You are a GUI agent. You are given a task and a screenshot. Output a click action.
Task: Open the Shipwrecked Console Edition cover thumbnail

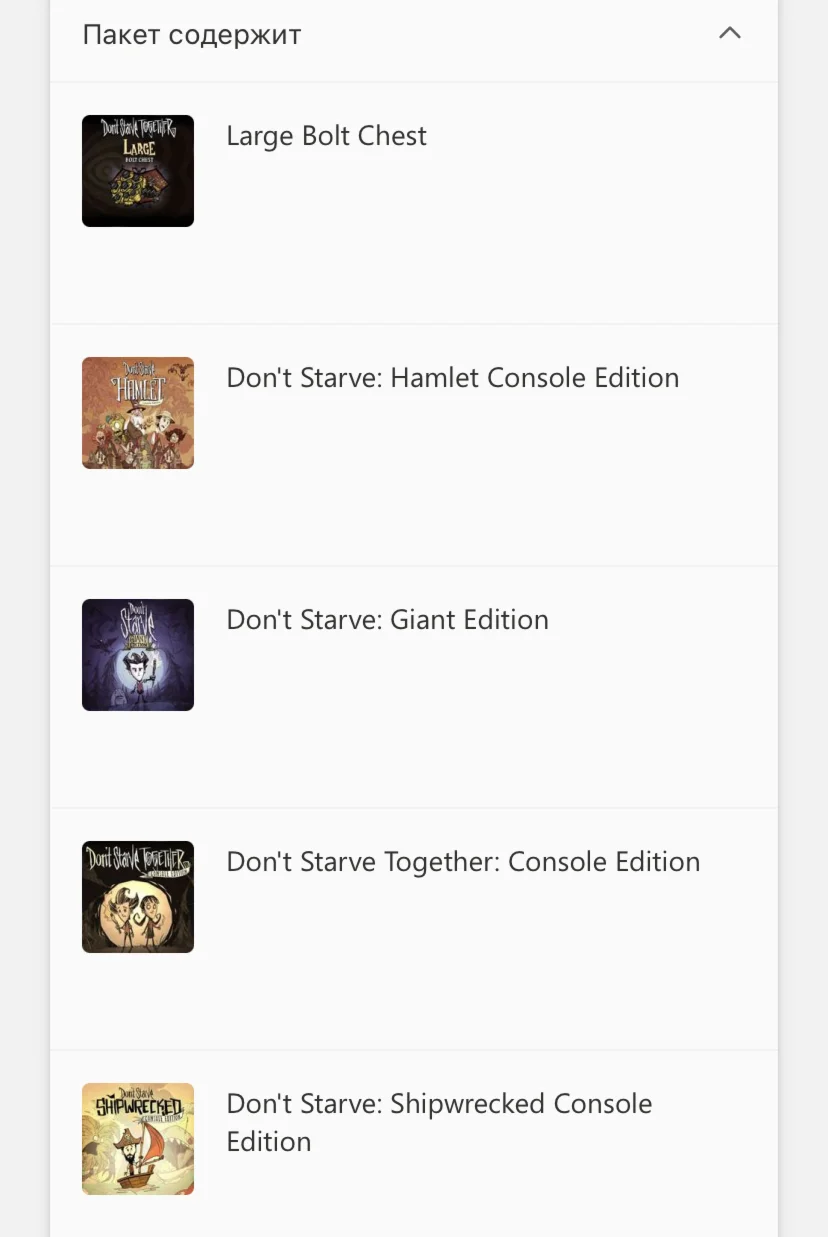(138, 1139)
